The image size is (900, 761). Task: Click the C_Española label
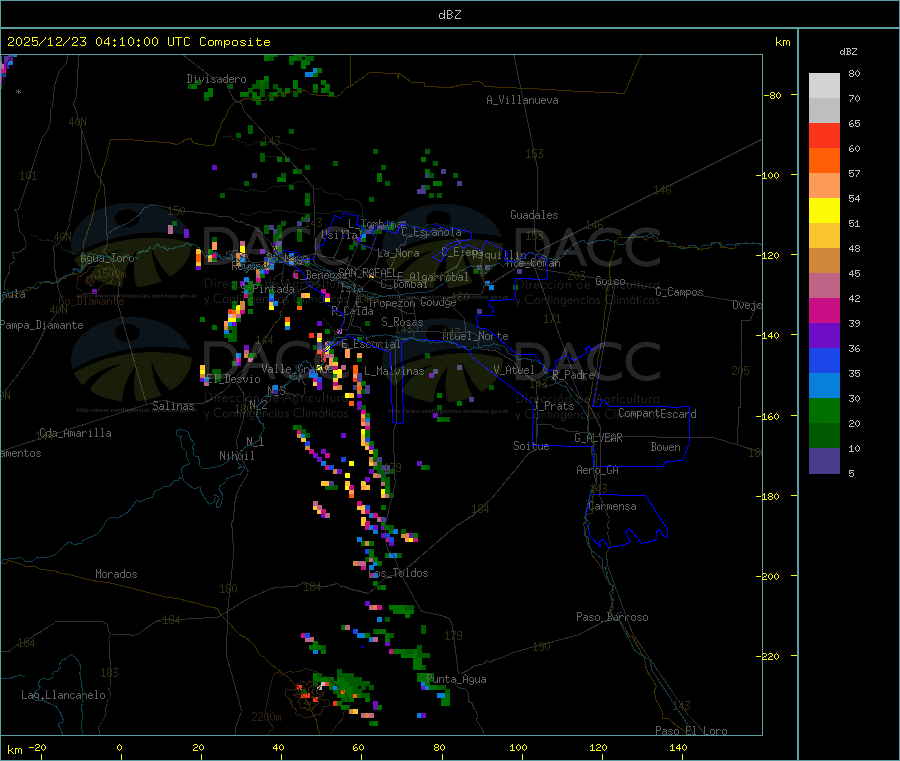(431, 232)
